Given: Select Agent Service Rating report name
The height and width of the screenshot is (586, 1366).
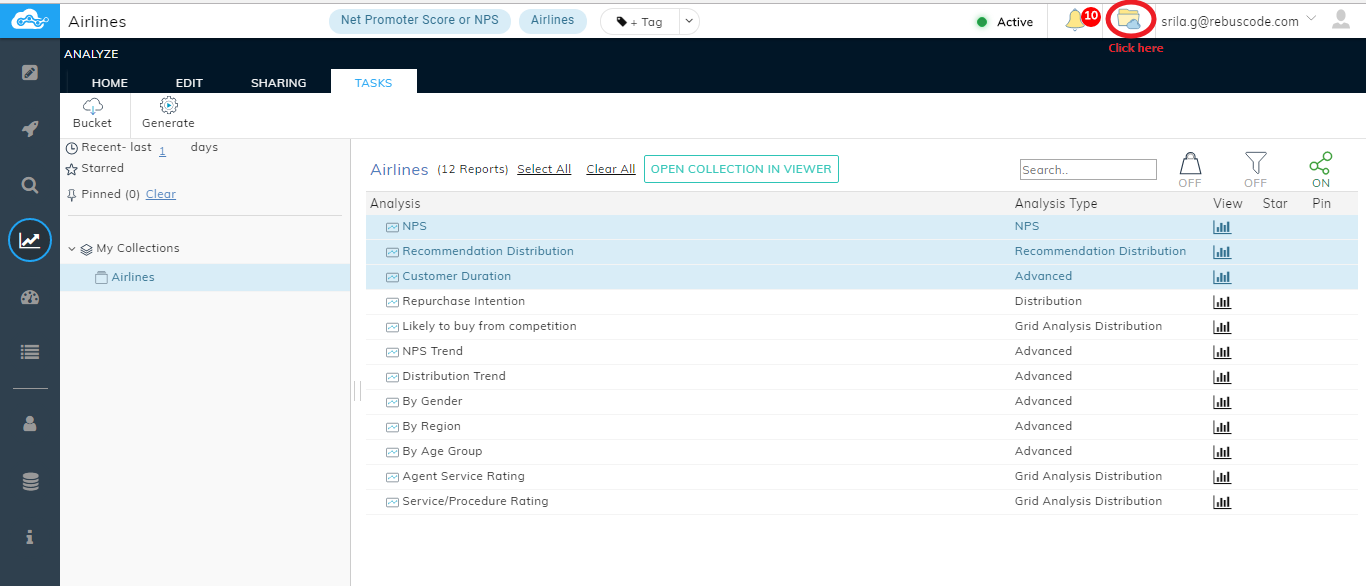Looking at the screenshot, I should click(464, 476).
